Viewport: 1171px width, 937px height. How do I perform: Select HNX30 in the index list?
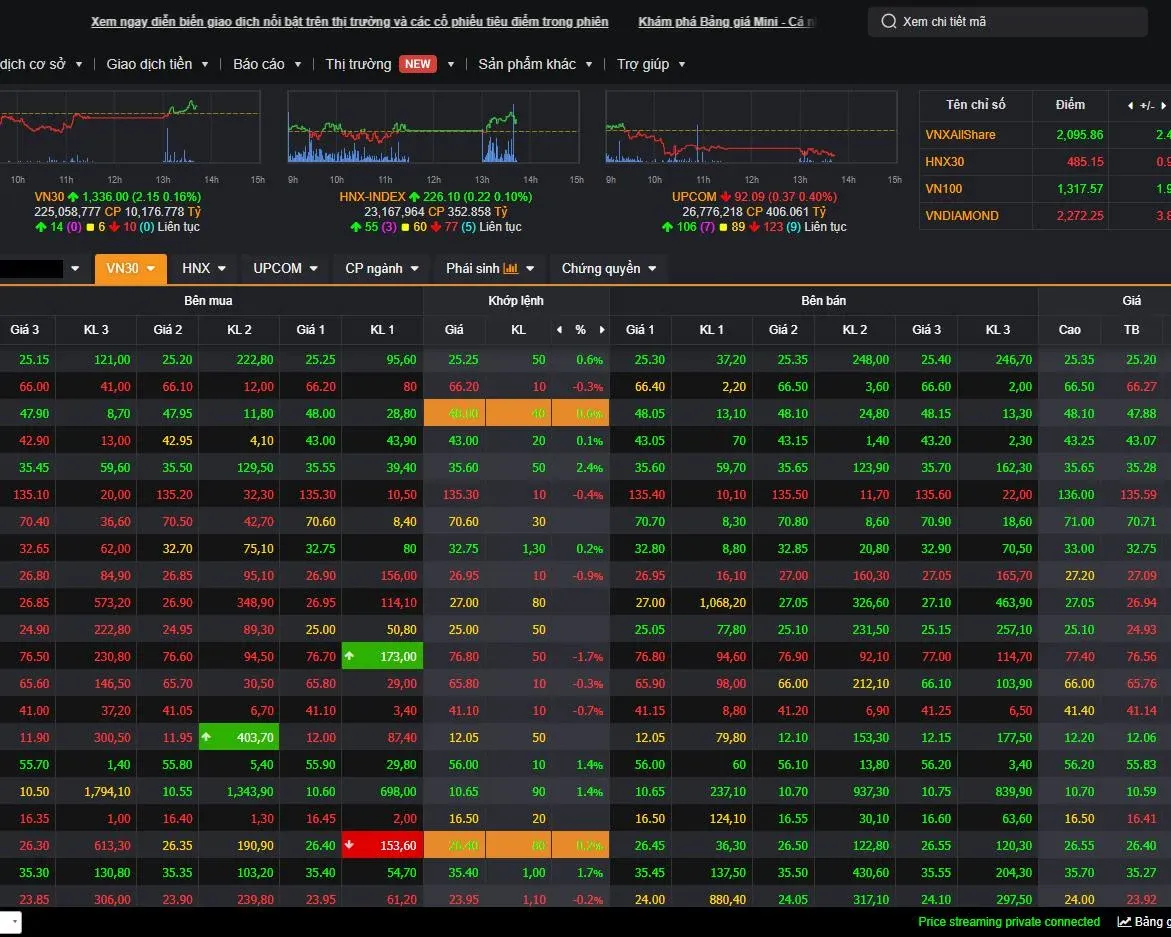[x=944, y=162]
